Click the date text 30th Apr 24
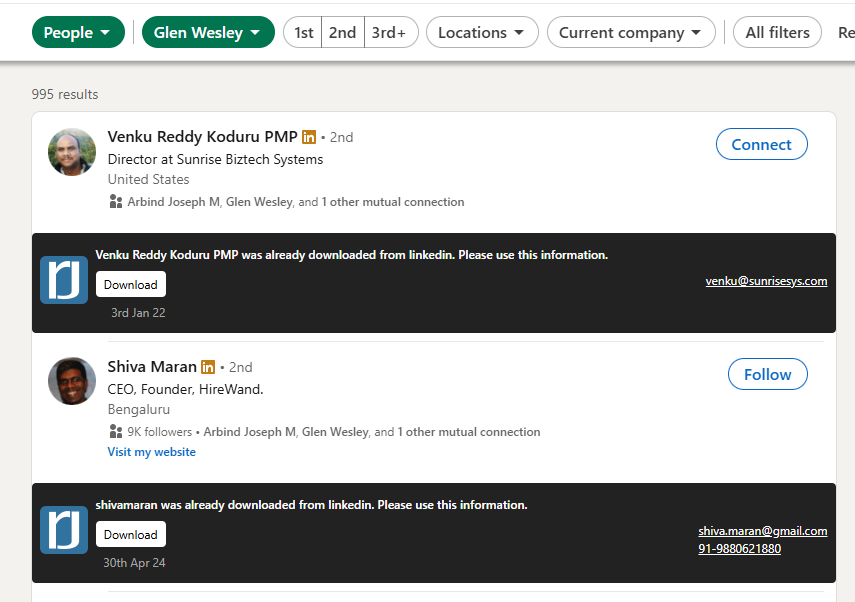This screenshot has height=602, width=855. coord(134,563)
